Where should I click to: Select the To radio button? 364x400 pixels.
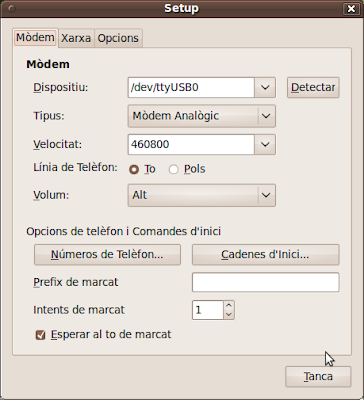(134, 170)
